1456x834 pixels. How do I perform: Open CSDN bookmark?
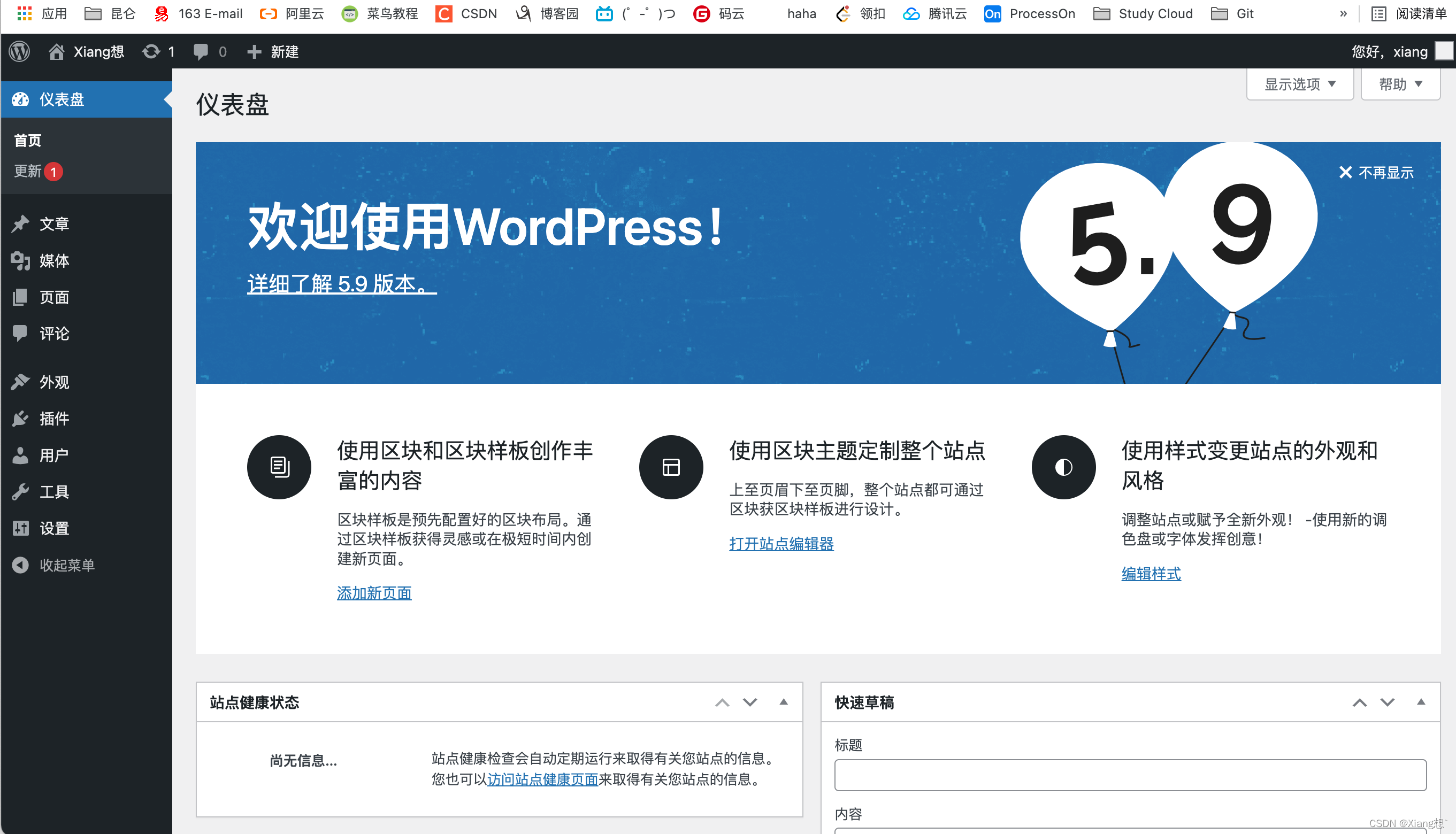click(x=466, y=13)
